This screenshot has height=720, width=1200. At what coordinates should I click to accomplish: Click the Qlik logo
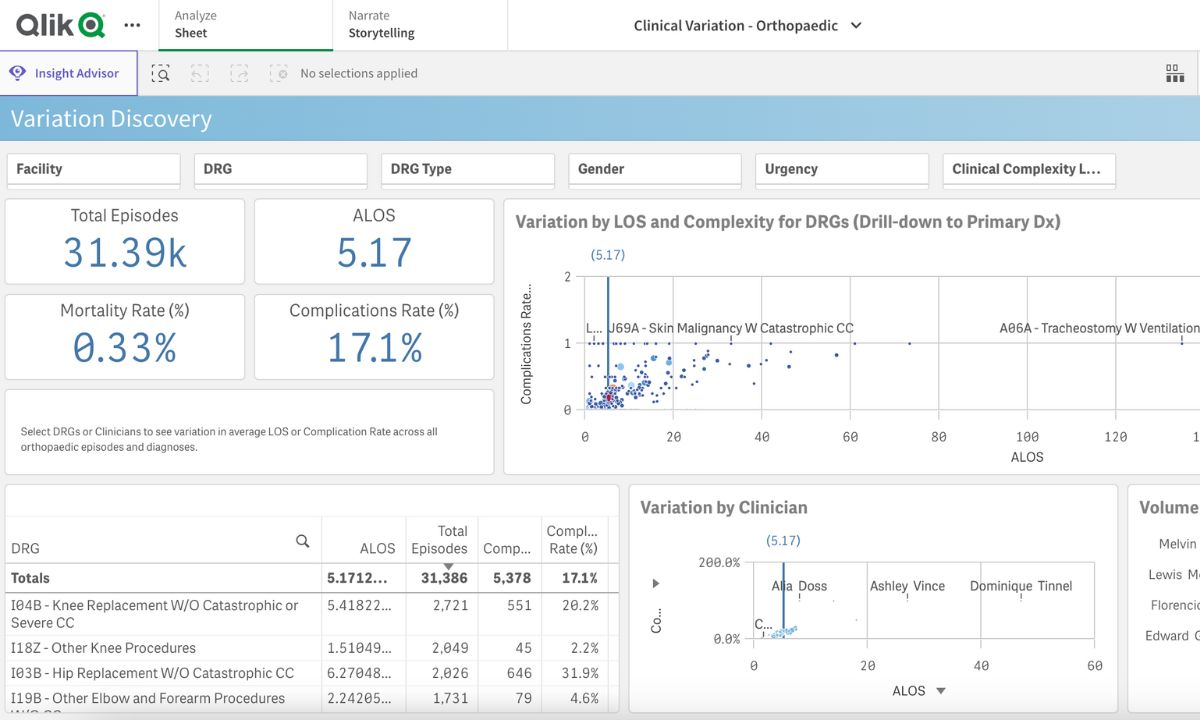coord(60,25)
